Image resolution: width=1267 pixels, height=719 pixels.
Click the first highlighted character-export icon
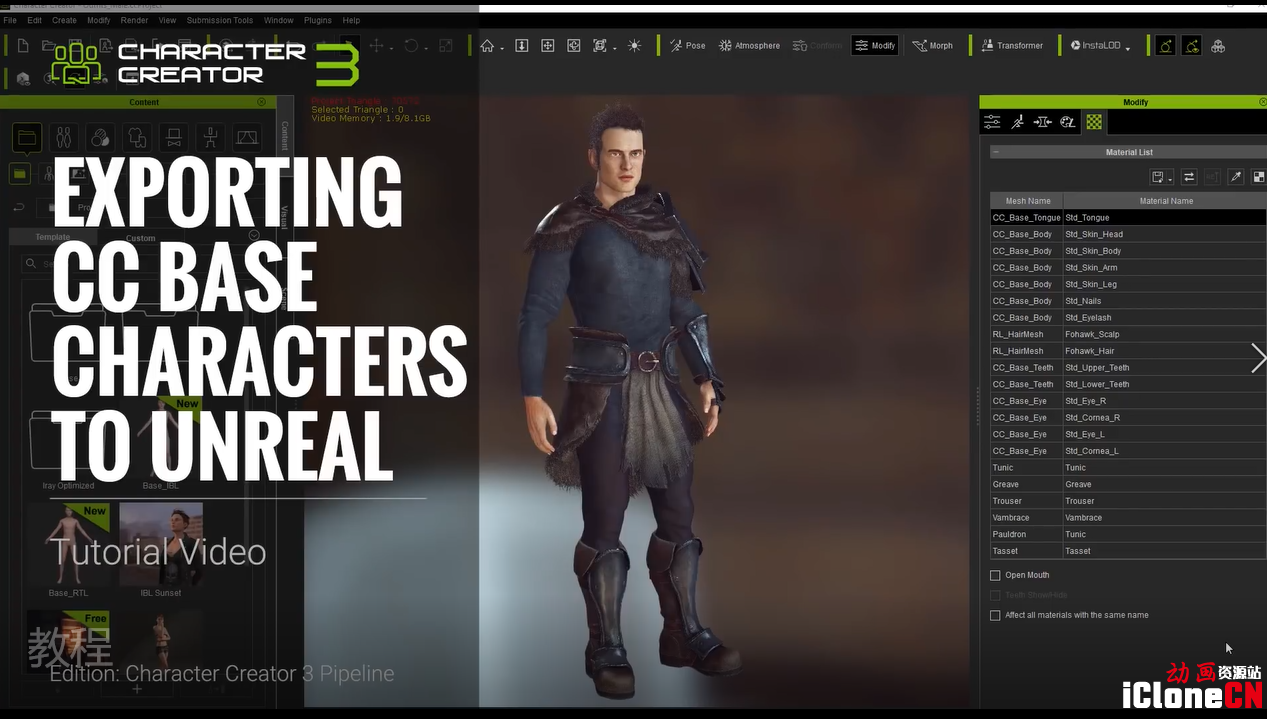pos(1165,46)
